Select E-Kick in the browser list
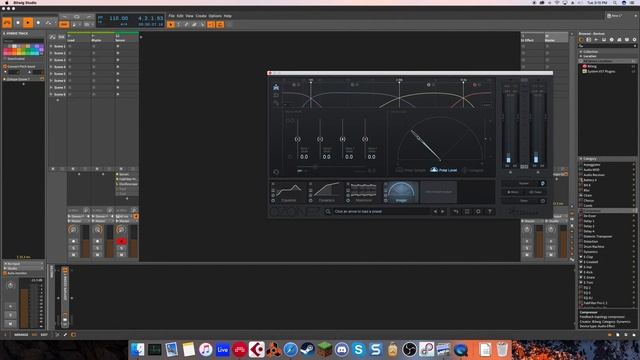640x360 pixels. (607, 272)
